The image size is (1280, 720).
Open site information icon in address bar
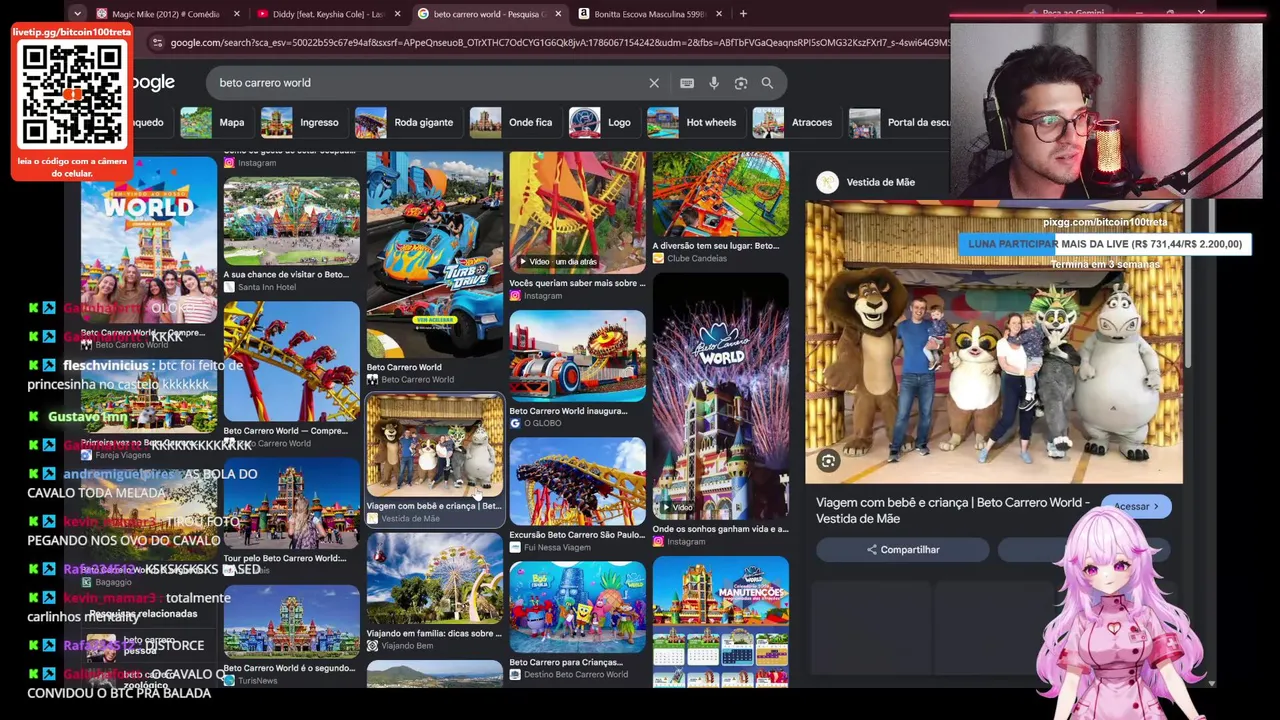coord(157,43)
